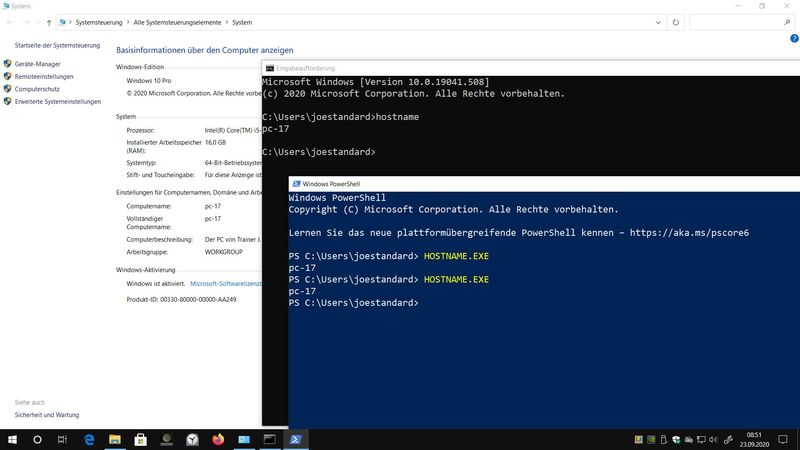The image size is (800, 450).
Task: Open Sicherheit und Wartung link
Action: pos(47,415)
